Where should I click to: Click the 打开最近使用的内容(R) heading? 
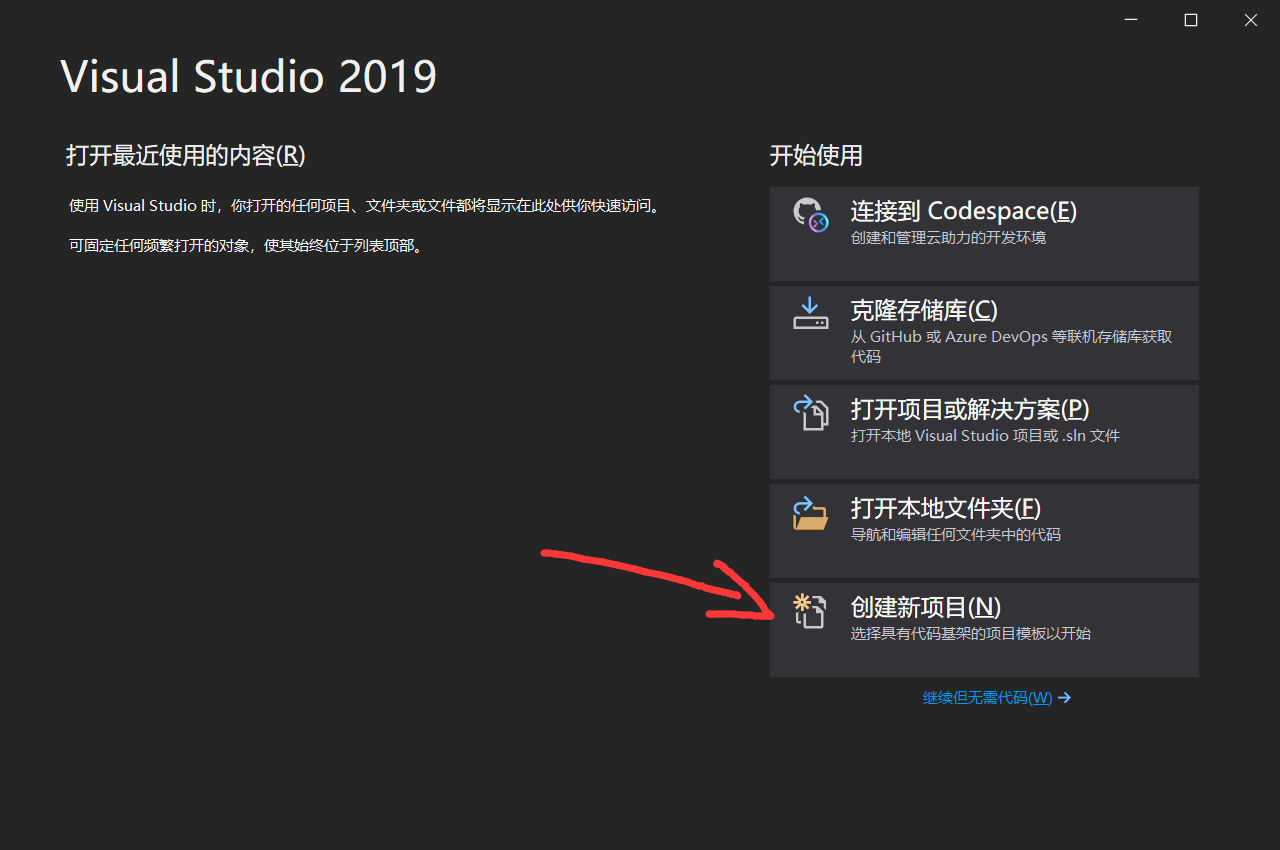(186, 155)
